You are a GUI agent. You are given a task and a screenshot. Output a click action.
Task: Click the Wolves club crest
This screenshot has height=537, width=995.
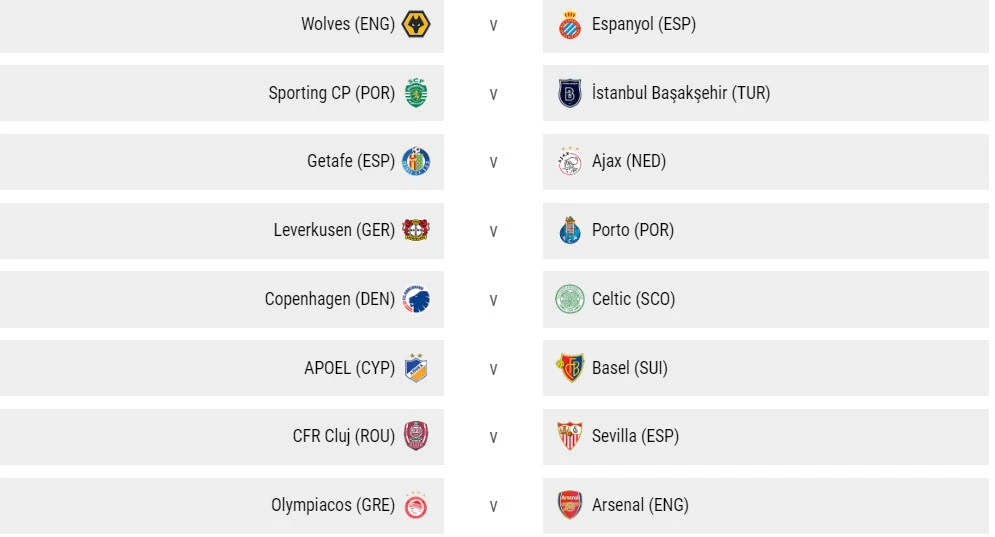pos(416,25)
